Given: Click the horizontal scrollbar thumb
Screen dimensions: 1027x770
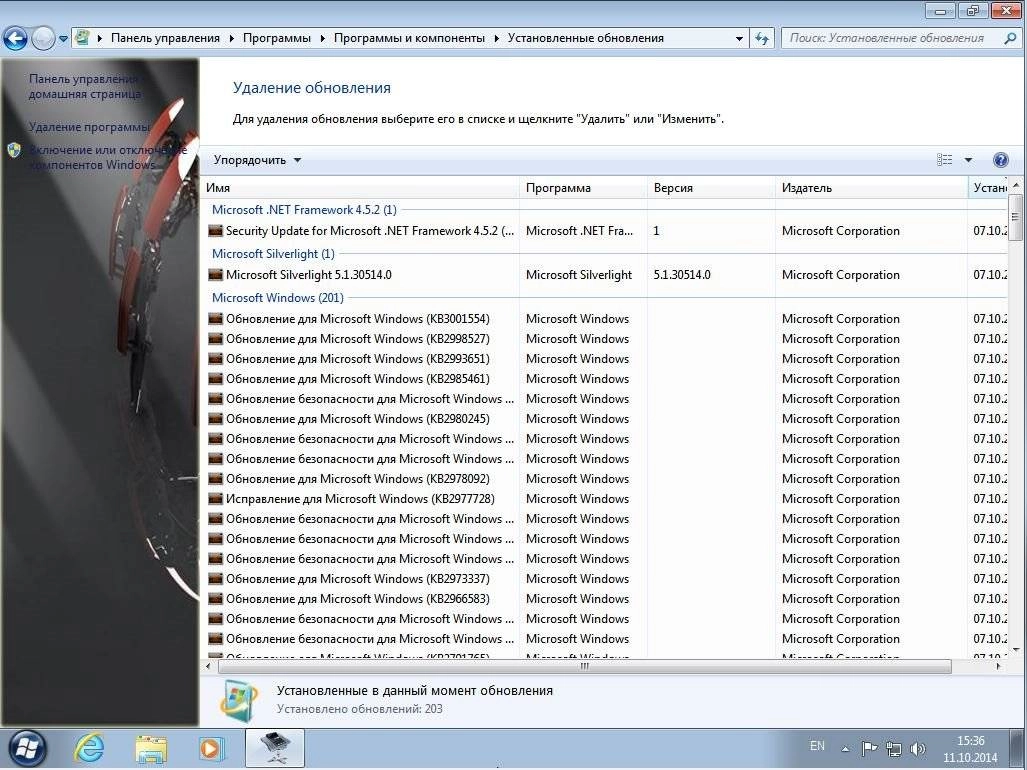Looking at the screenshot, I should pos(584,667).
